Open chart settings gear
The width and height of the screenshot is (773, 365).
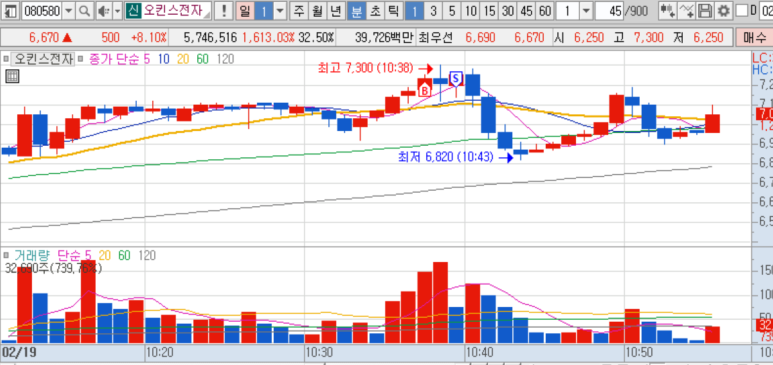pos(724,11)
